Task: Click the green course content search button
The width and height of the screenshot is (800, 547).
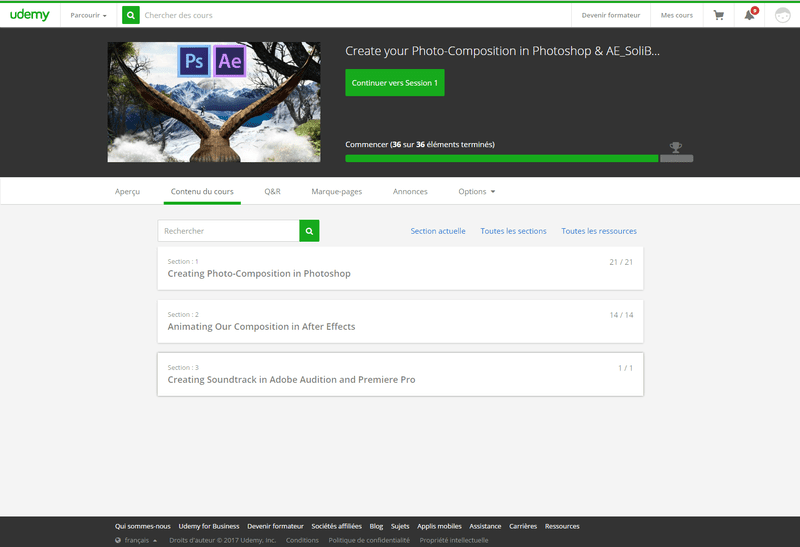Action: [x=309, y=231]
